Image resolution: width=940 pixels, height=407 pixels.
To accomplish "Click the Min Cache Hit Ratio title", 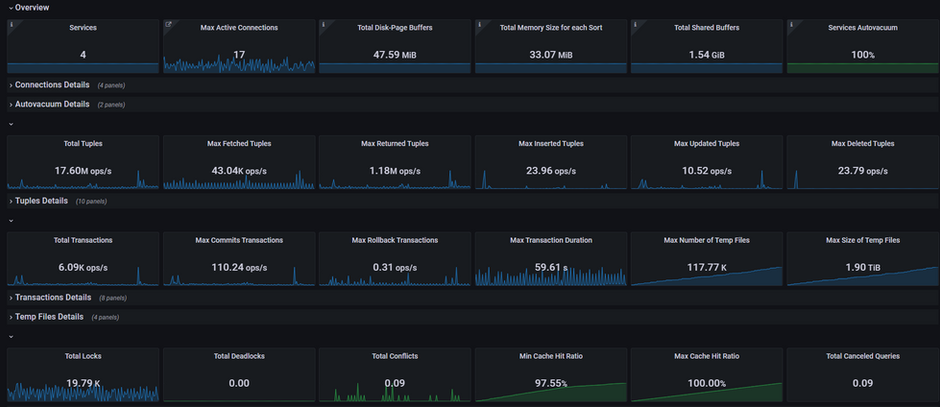I will (550, 356).
